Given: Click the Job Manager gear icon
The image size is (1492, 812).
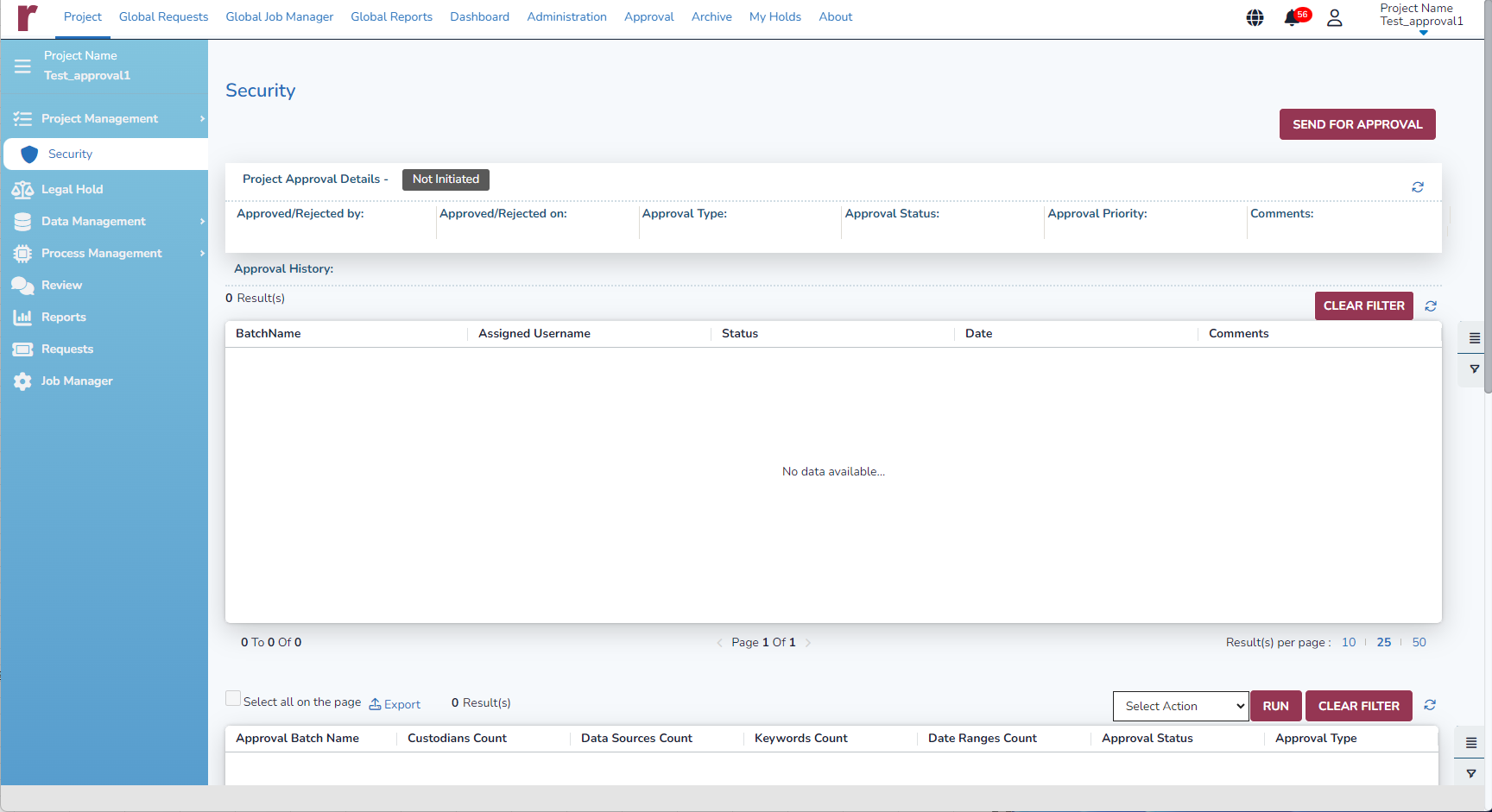Looking at the screenshot, I should point(22,381).
